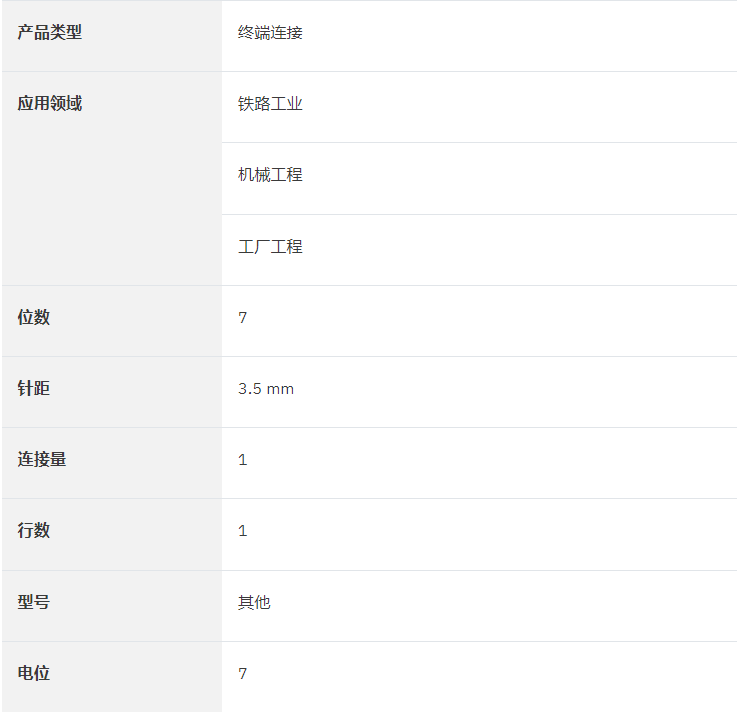
Task: Select the 终端连接 value
Action: coord(270,33)
